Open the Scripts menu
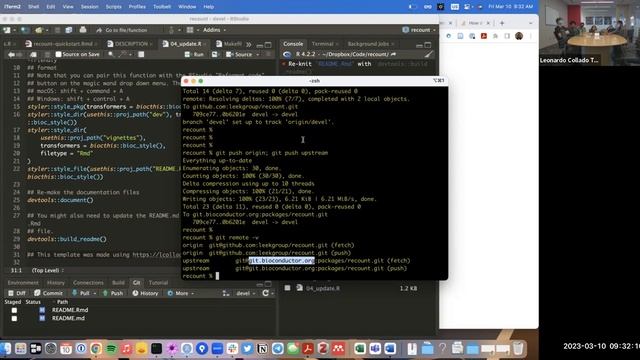Image resolution: width=640 pixels, height=360 pixels. click(x=113, y=7)
